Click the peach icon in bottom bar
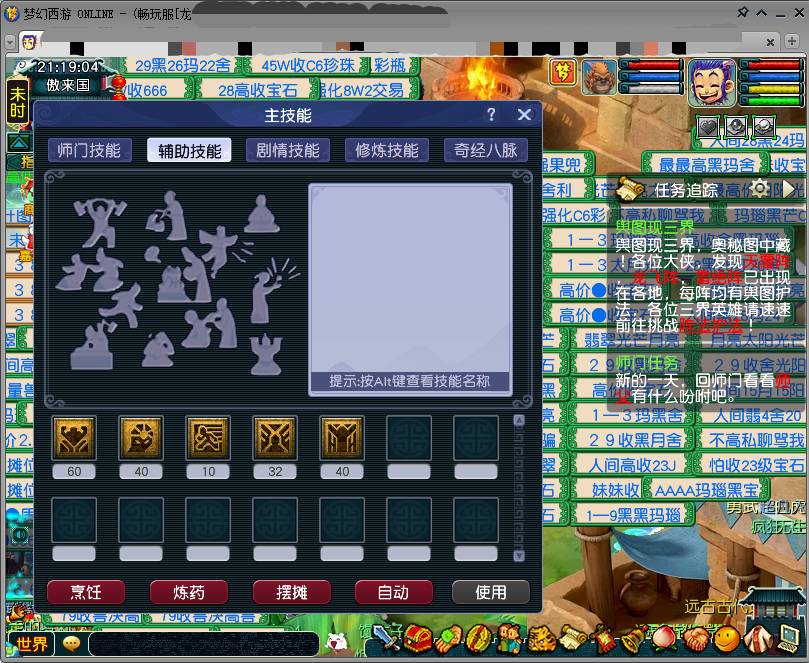 point(664,640)
